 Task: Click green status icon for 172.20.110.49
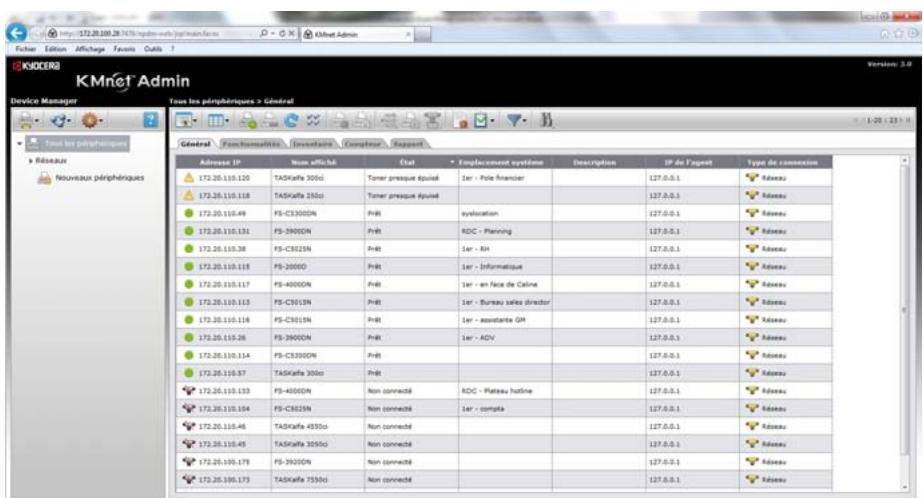tap(189, 213)
